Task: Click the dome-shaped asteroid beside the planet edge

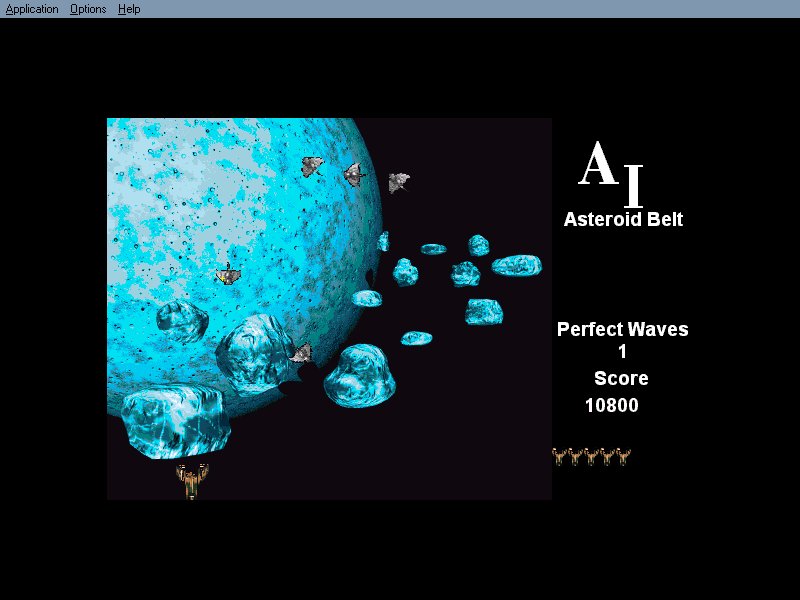Action: point(360,375)
